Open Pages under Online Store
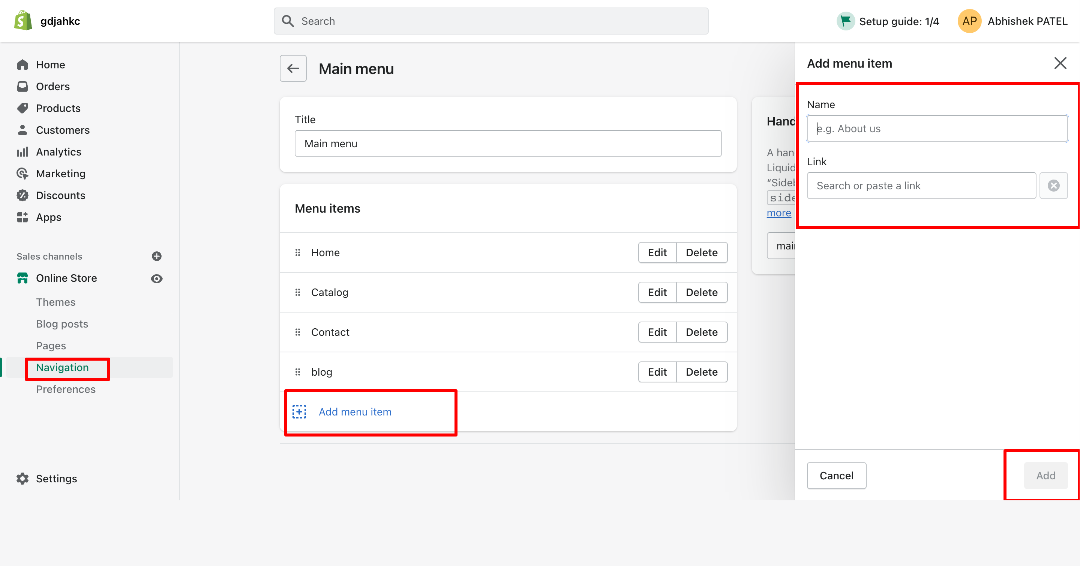 pos(51,346)
